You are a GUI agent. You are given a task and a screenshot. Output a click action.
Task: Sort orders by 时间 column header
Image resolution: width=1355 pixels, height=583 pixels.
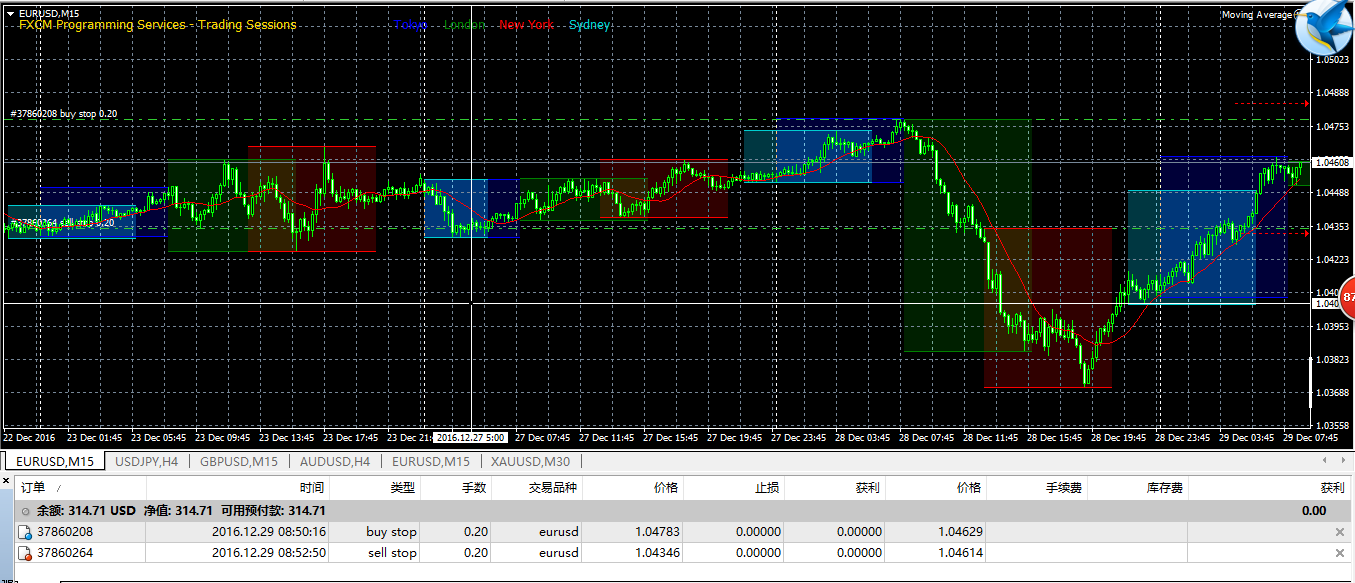click(311, 487)
